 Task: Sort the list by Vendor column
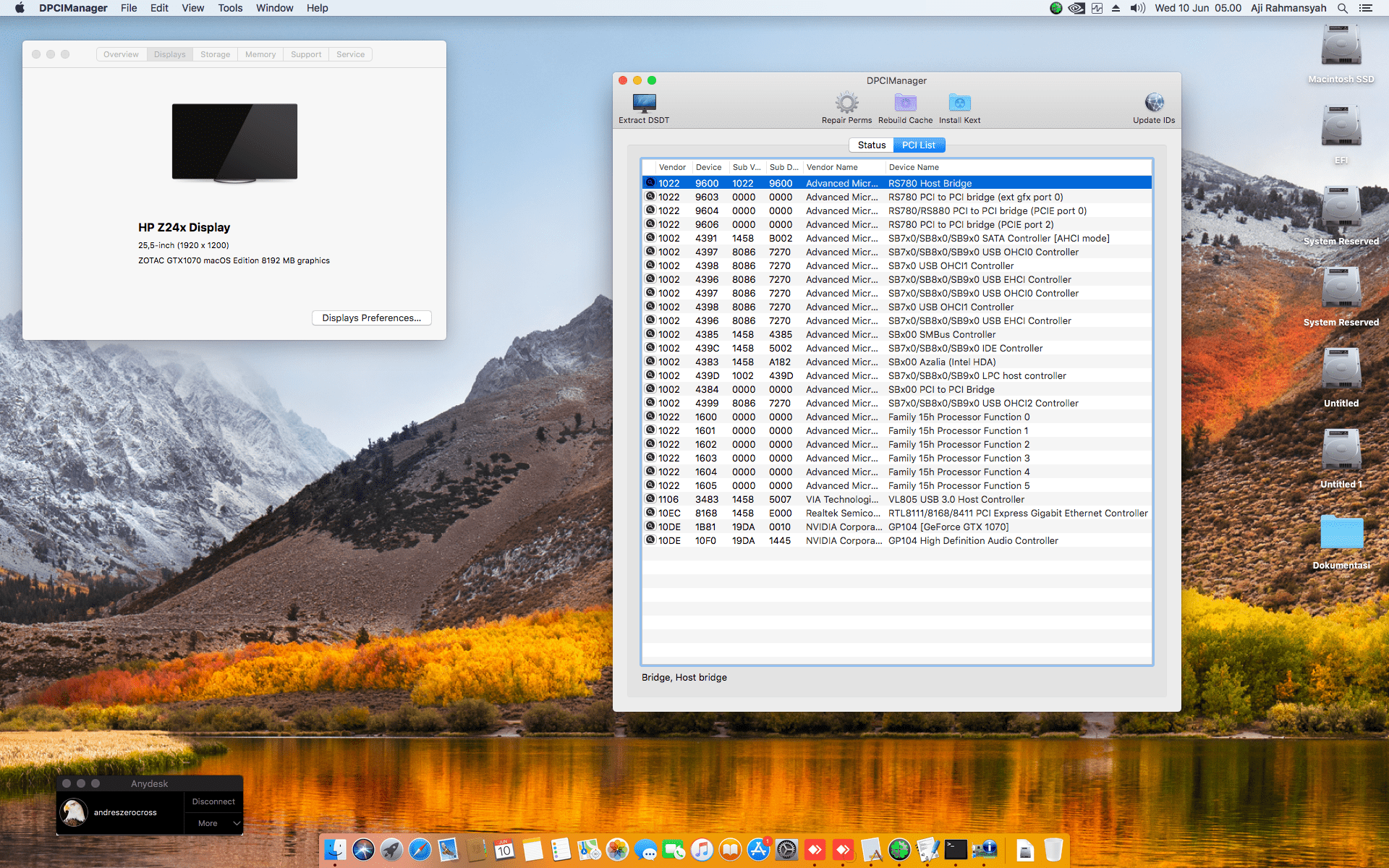[672, 167]
